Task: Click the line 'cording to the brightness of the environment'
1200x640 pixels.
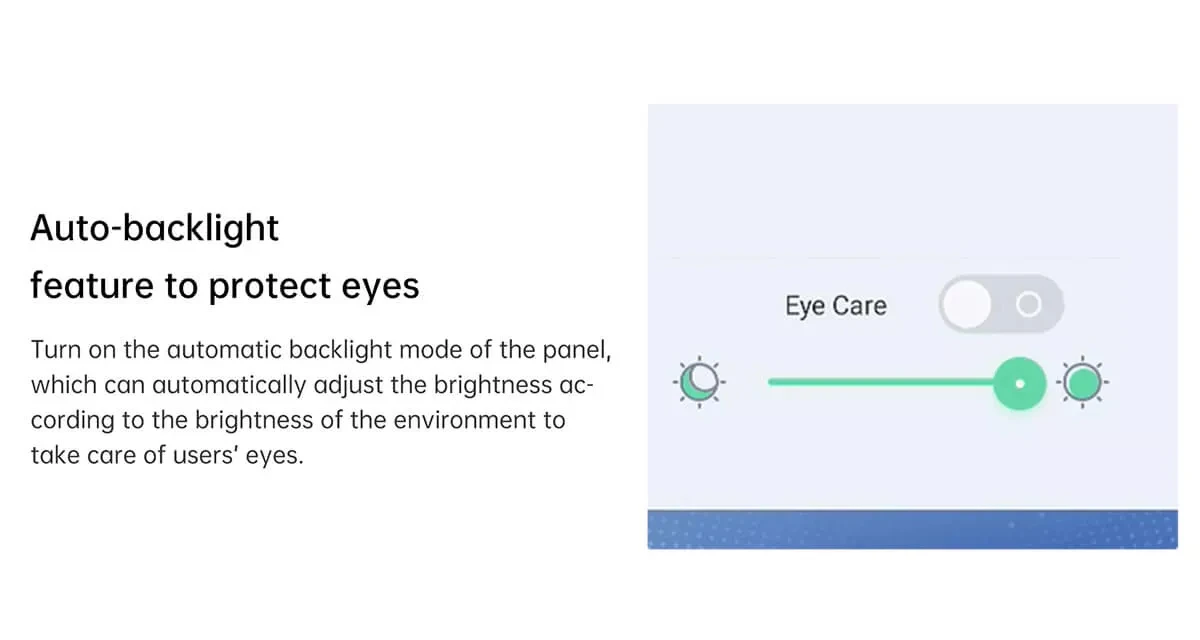Action: (298, 421)
